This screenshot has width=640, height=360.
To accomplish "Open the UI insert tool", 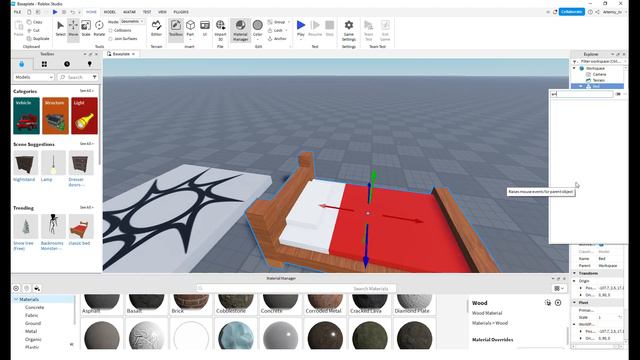I will [x=205, y=28].
